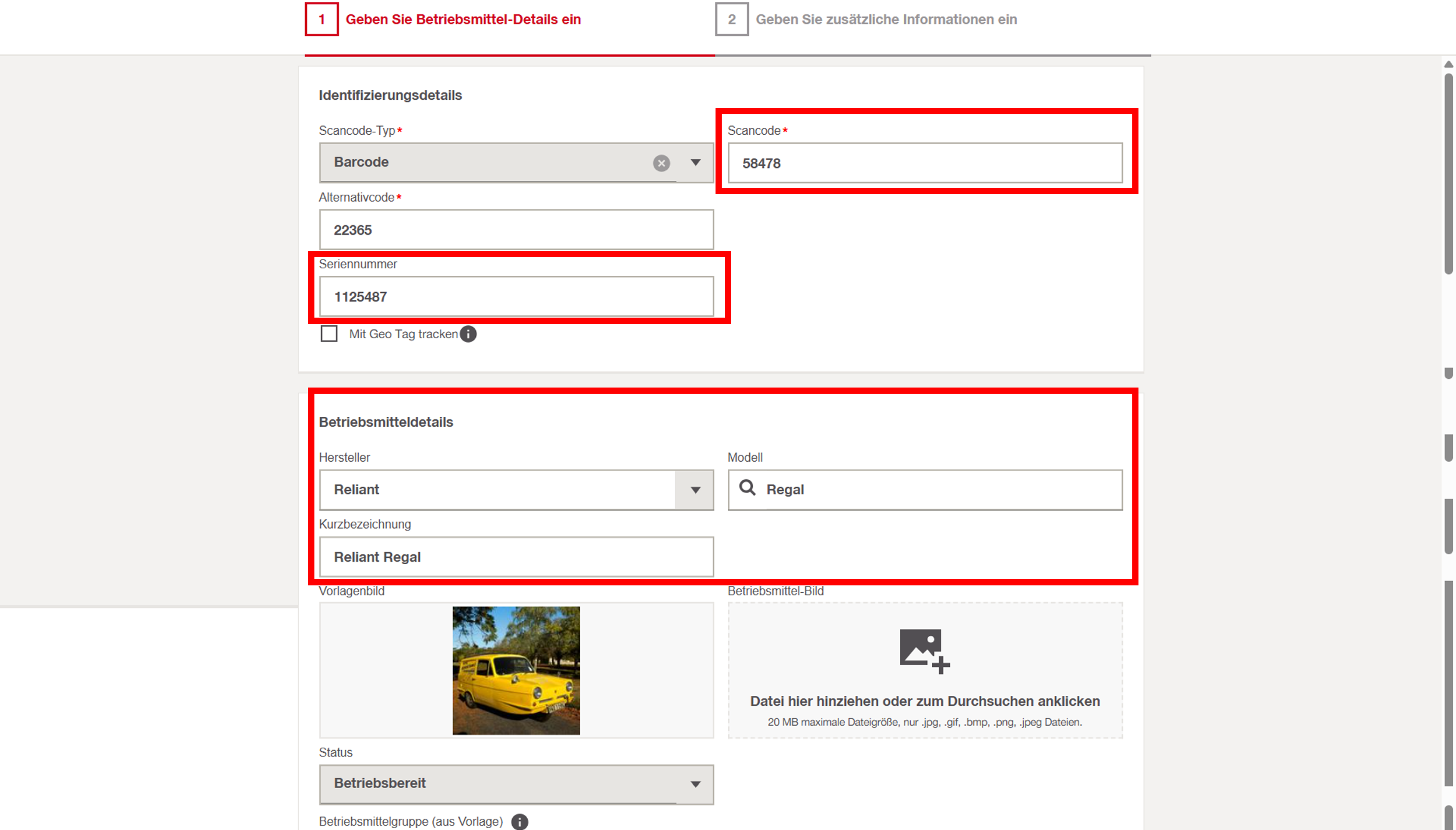The width and height of the screenshot is (1456, 830).
Task: Enable the Mit Geo Tag tracken checkbox
Action: tap(329, 334)
